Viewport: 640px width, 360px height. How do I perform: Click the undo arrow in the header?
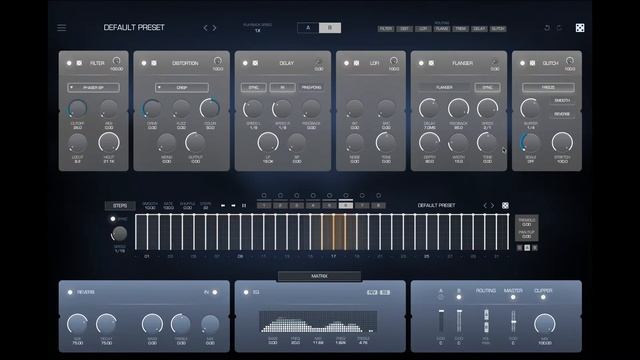point(547,28)
